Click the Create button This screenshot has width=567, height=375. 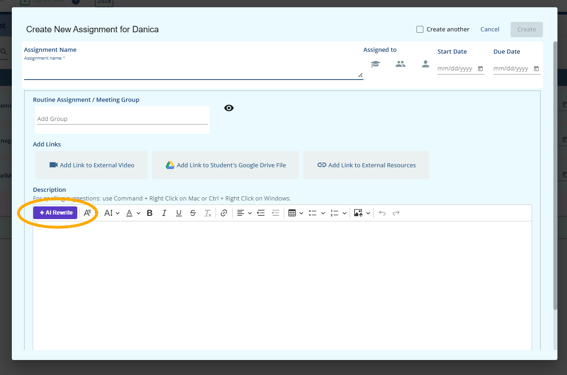point(526,29)
